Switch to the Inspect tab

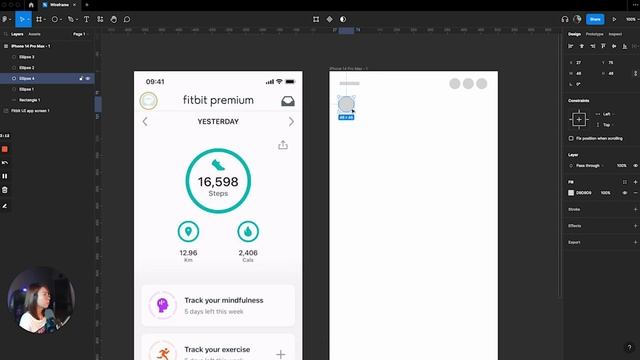pyautogui.click(x=615, y=34)
